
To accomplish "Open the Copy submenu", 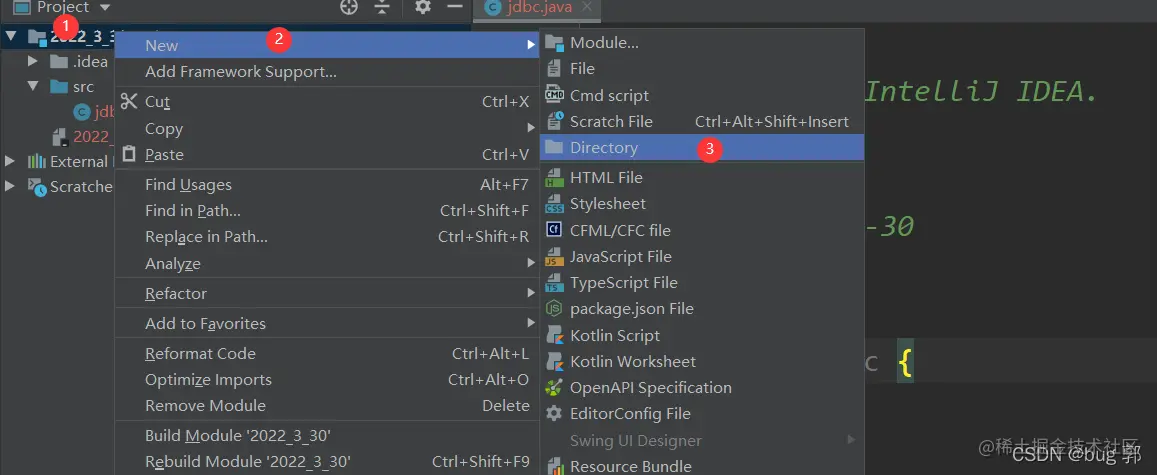I will point(326,128).
